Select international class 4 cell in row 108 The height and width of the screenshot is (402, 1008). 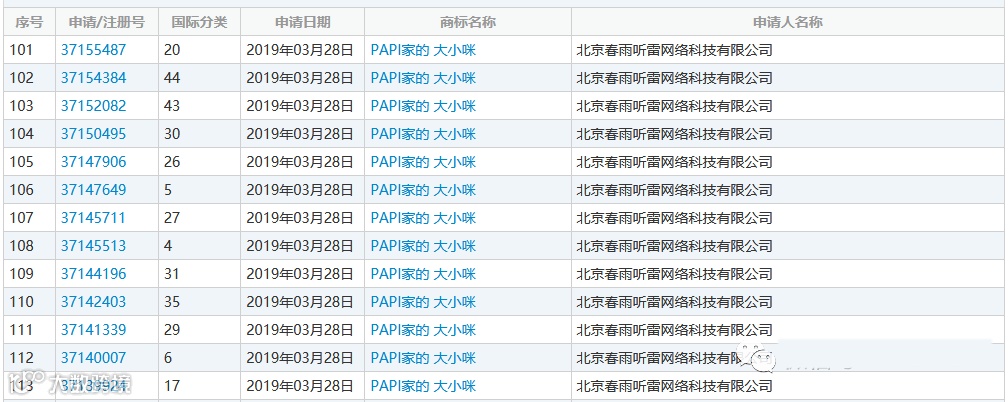coord(199,246)
